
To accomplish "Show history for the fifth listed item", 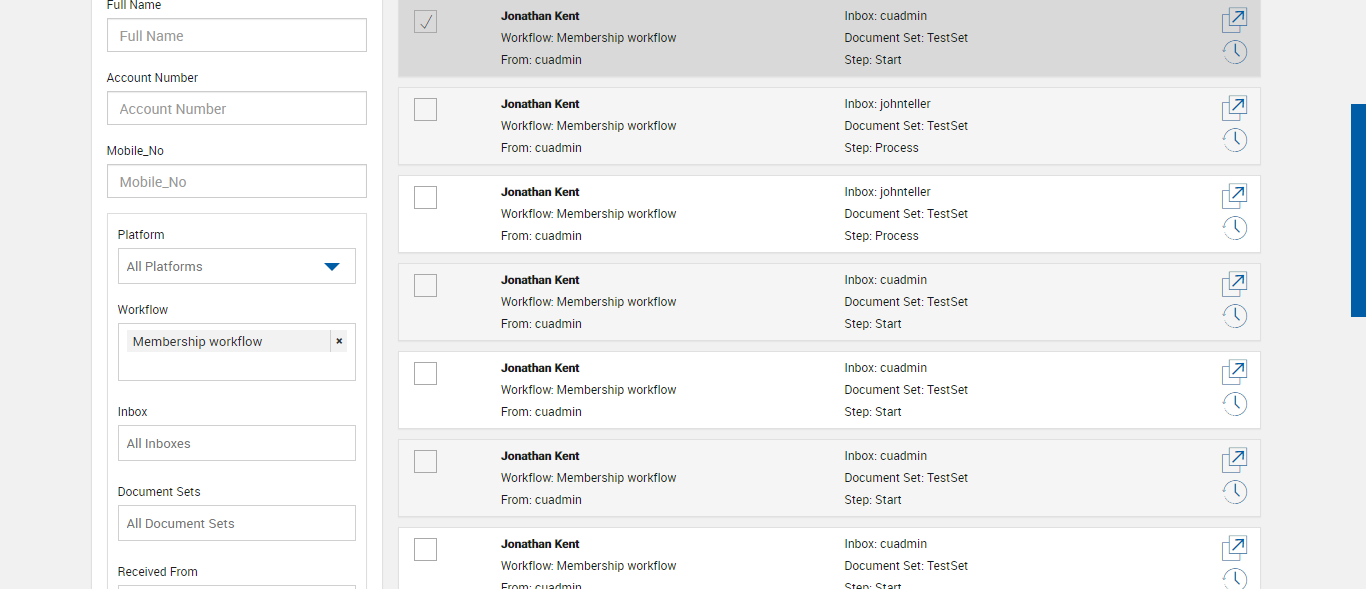I will point(1235,404).
